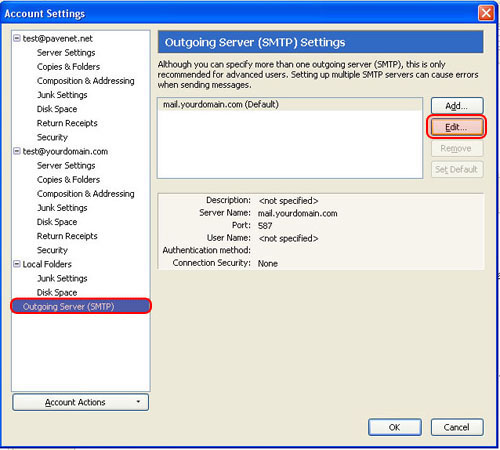Collapse the test@pavenet.net account tree

[17, 38]
